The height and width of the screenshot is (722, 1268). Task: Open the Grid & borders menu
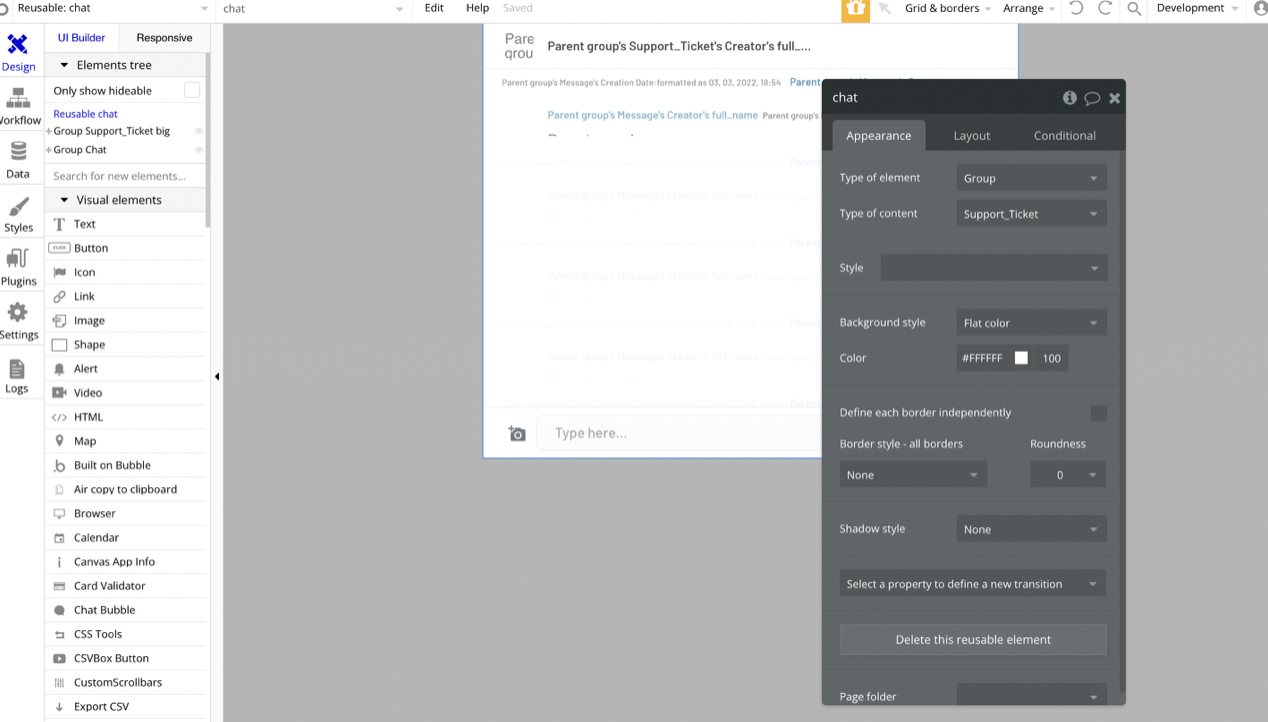[948, 8]
